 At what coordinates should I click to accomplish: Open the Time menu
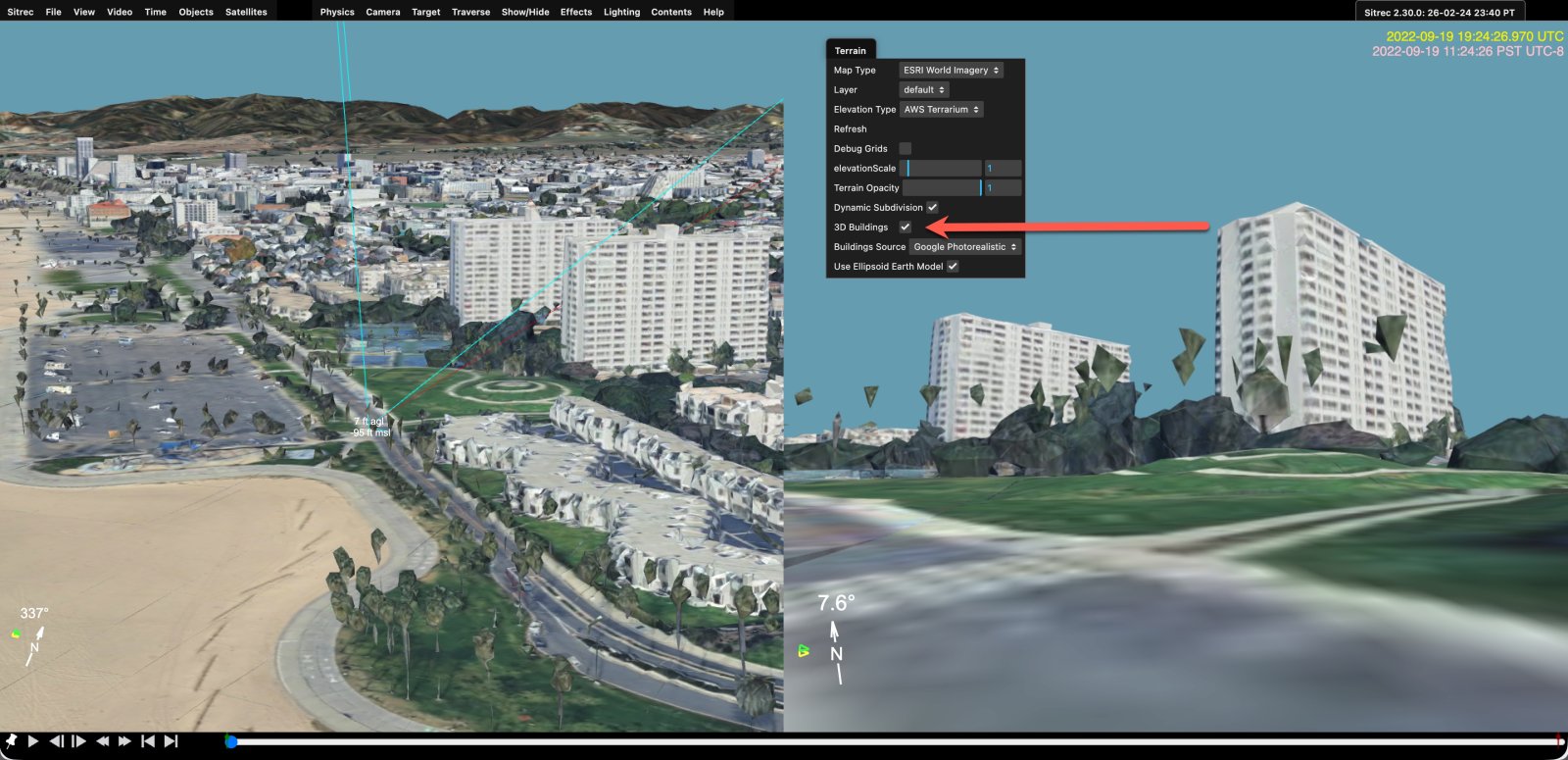coord(155,12)
